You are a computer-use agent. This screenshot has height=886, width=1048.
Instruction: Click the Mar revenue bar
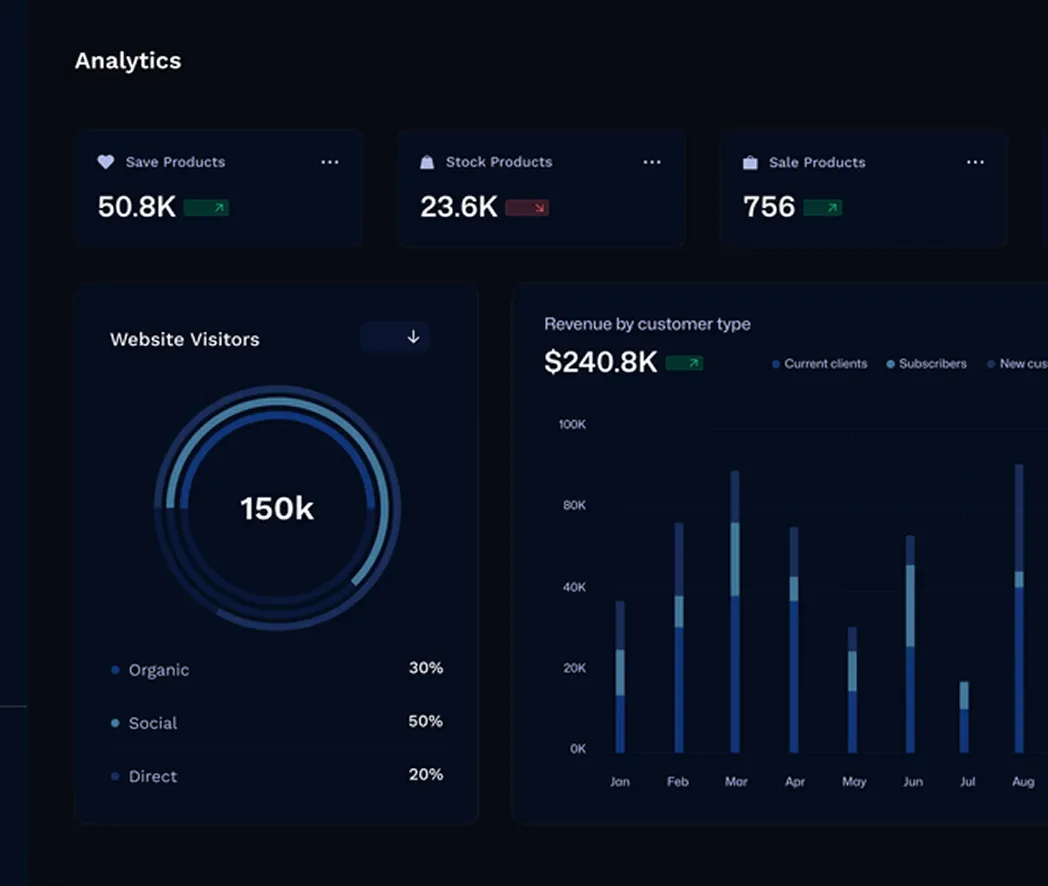click(735, 612)
